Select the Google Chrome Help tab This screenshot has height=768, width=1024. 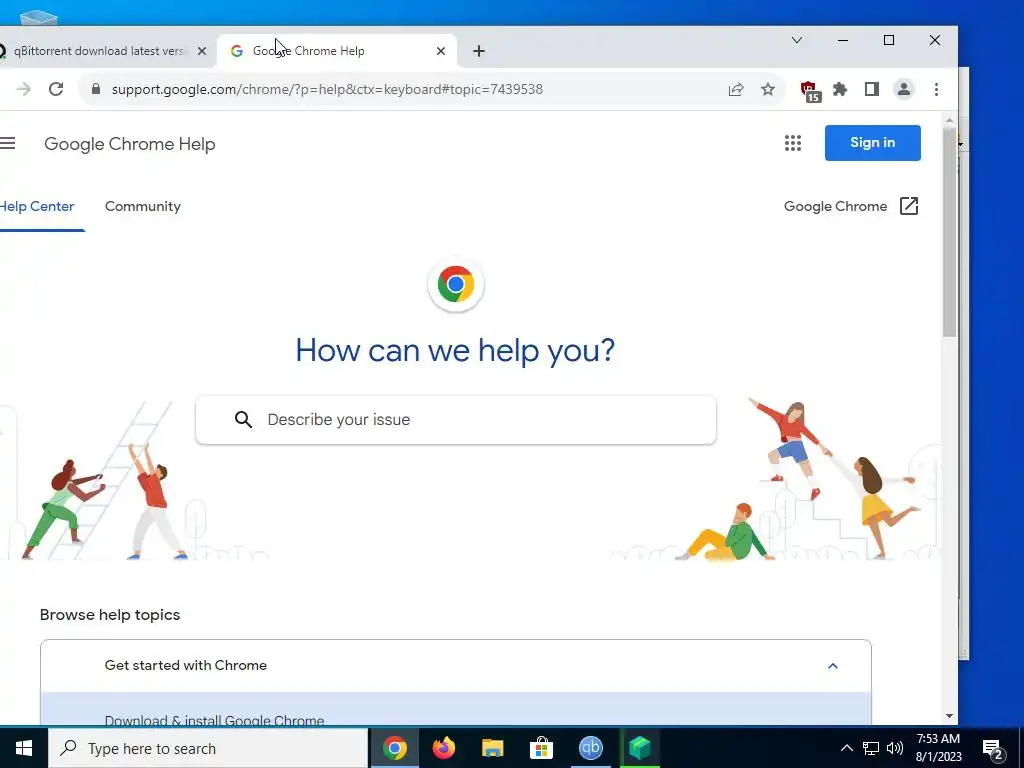click(336, 51)
